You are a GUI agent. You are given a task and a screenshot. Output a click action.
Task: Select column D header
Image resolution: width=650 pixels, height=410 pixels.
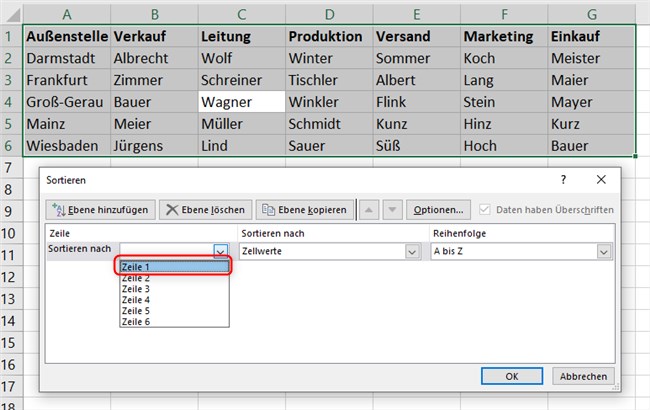click(329, 15)
